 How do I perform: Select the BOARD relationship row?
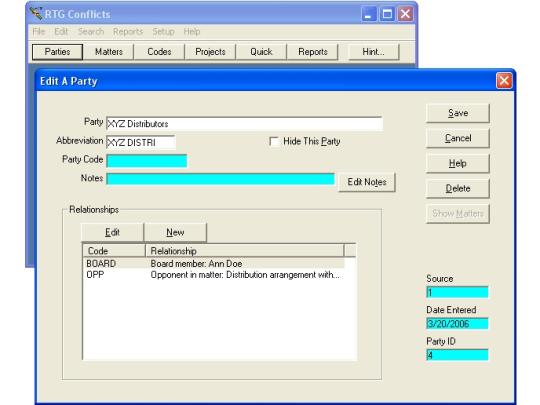[x=214, y=263]
